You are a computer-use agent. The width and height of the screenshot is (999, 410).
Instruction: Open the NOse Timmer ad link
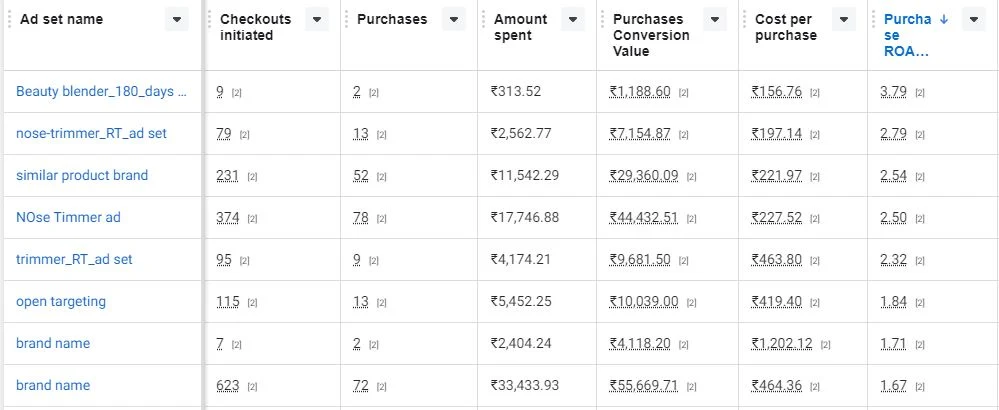[x=68, y=217]
